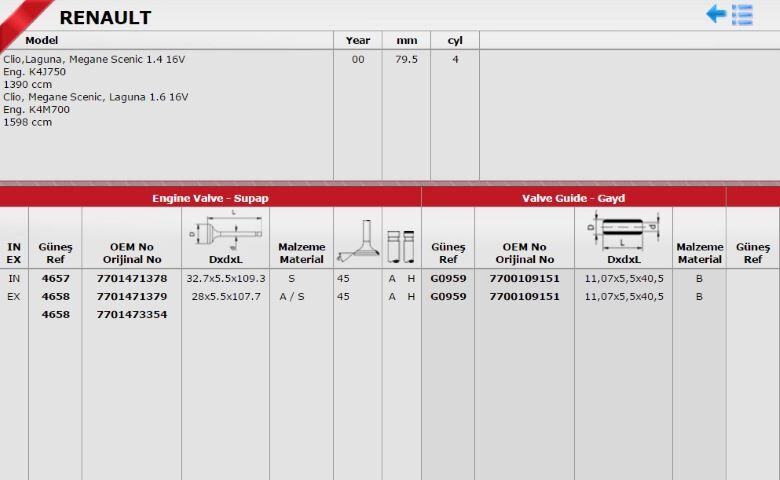Click the mm column header

[406, 41]
